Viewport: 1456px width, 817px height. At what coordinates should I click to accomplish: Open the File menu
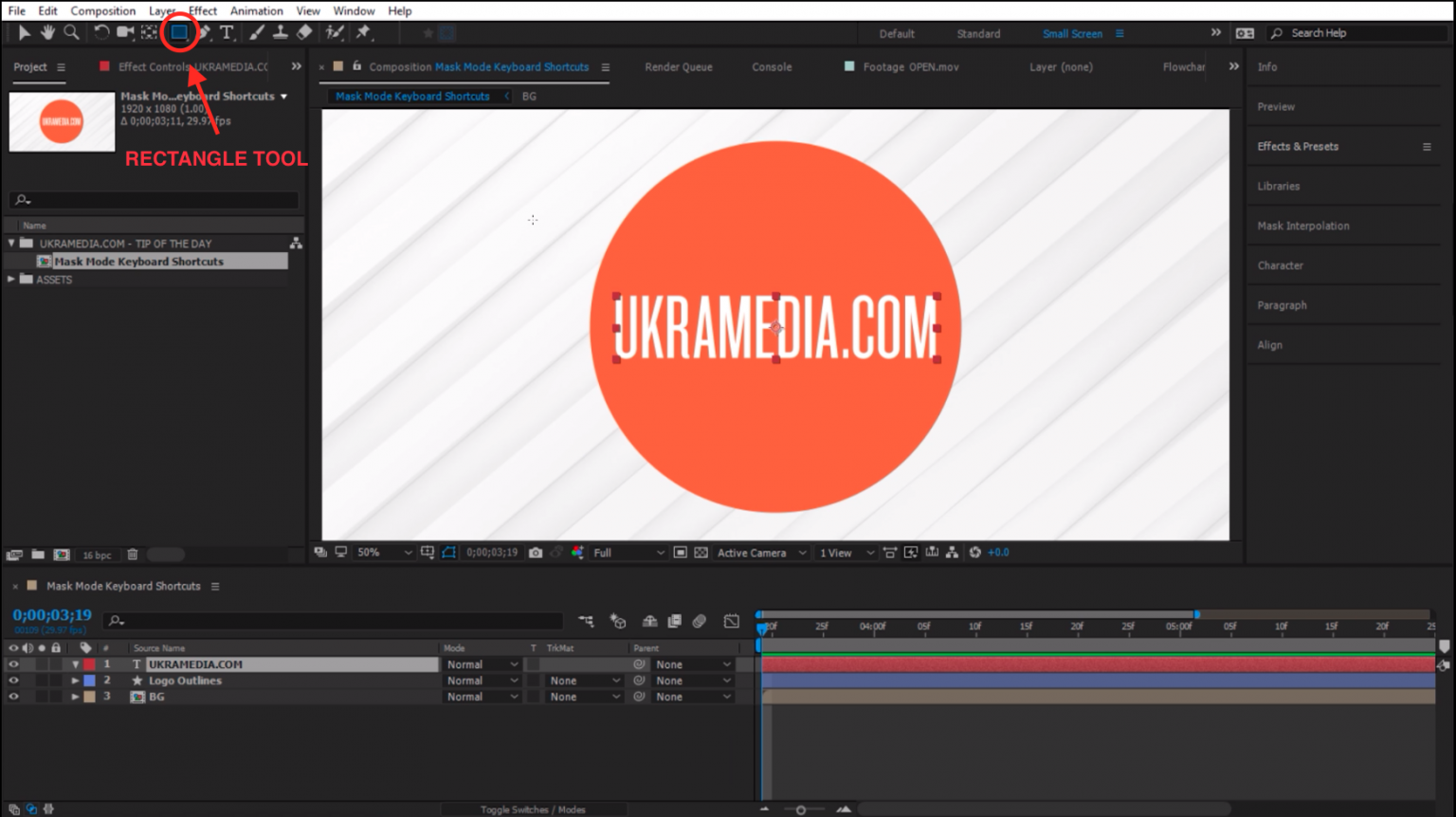(17, 10)
